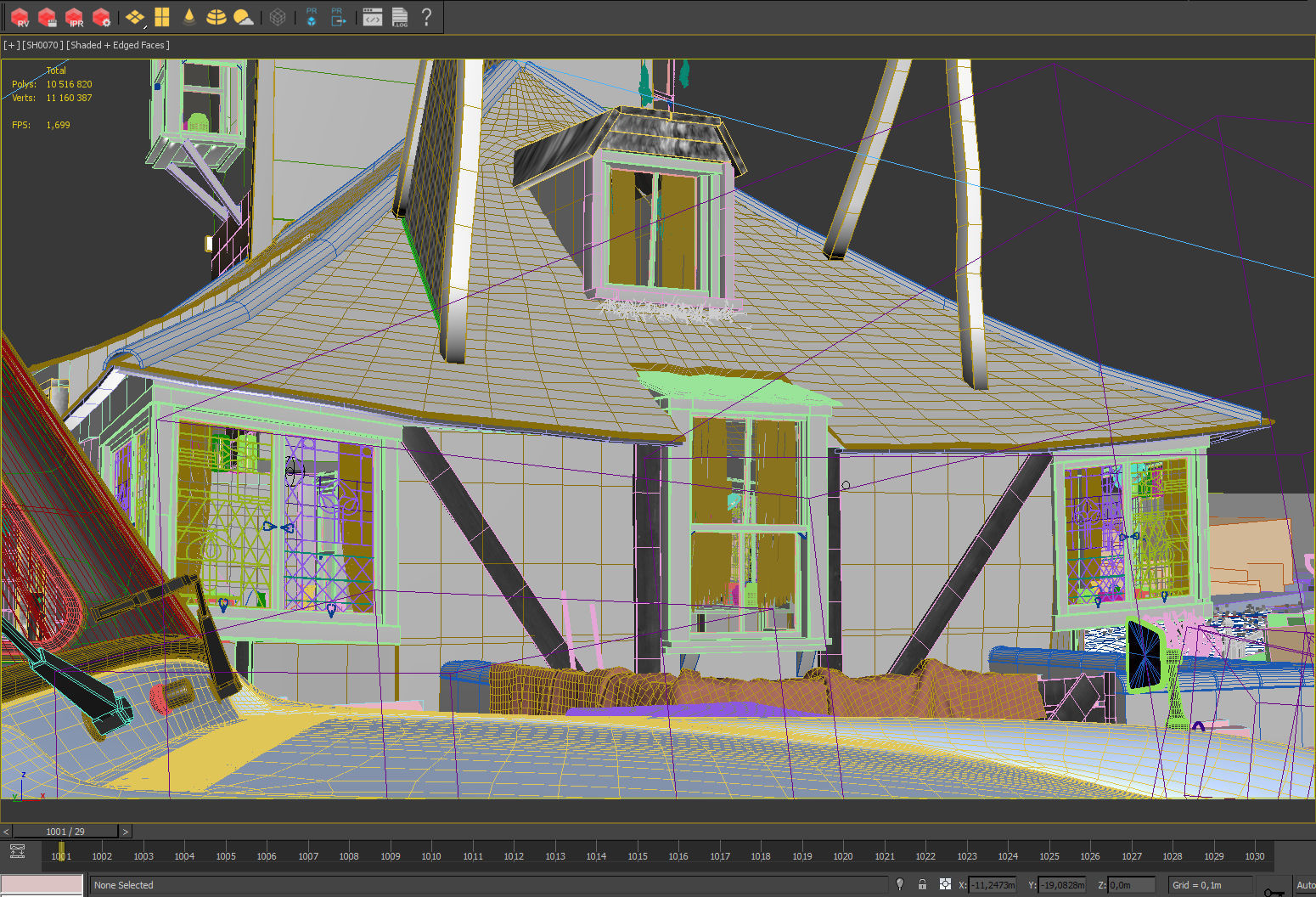Jump to frame 1013 on the timeline
The image size is (1316, 897).
pyautogui.click(x=555, y=856)
